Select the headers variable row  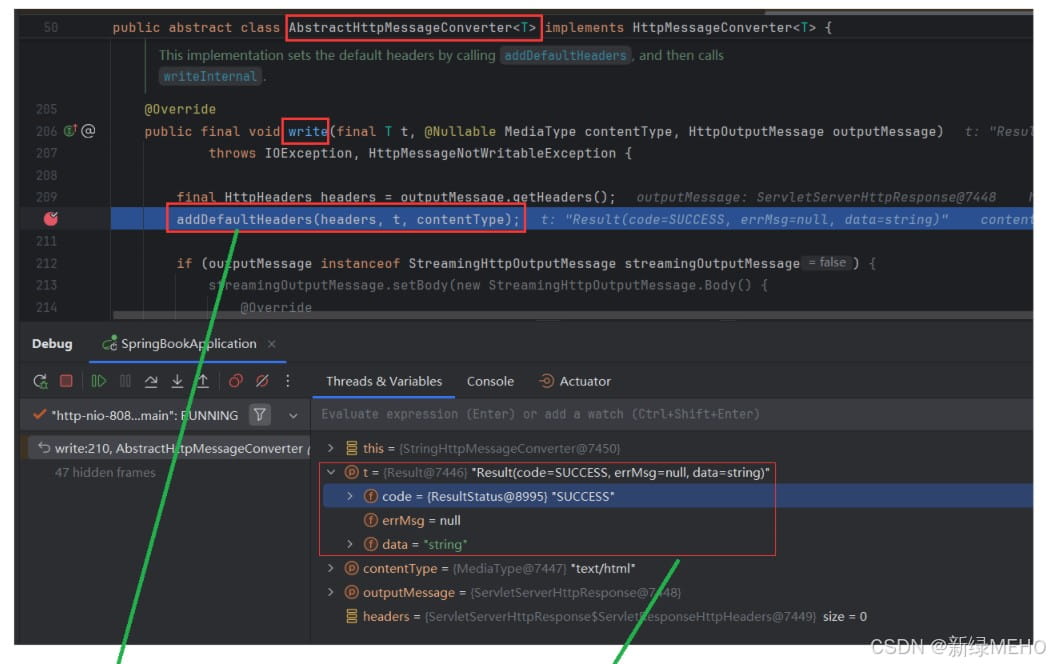pyautogui.click(x=676, y=616)
